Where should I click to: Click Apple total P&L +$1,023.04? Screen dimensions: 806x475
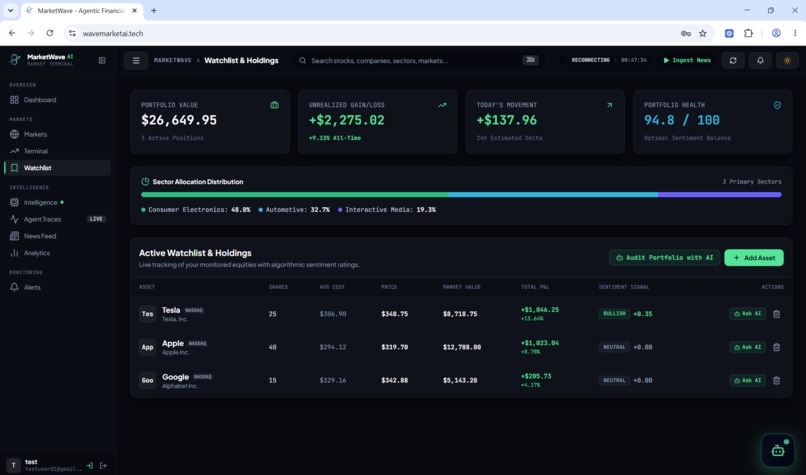click(540, 343)
